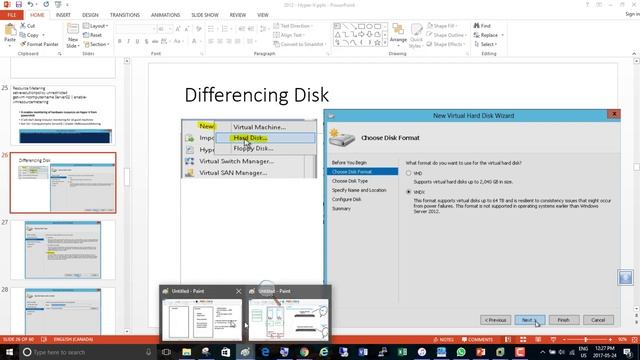Select slide 26 Differencing Disk thumbnail
640x360 pixels.
click(x=63, y=182)
